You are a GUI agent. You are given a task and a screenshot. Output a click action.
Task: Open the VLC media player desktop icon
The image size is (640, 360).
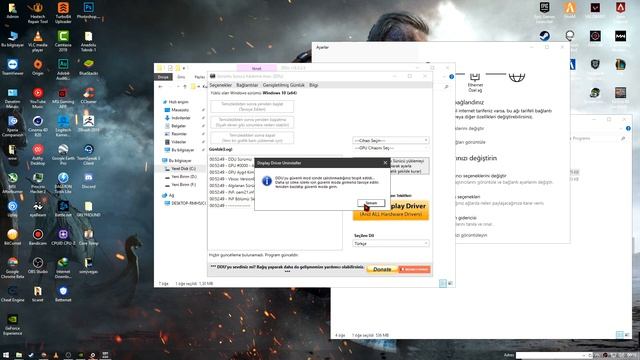(38, 41)
